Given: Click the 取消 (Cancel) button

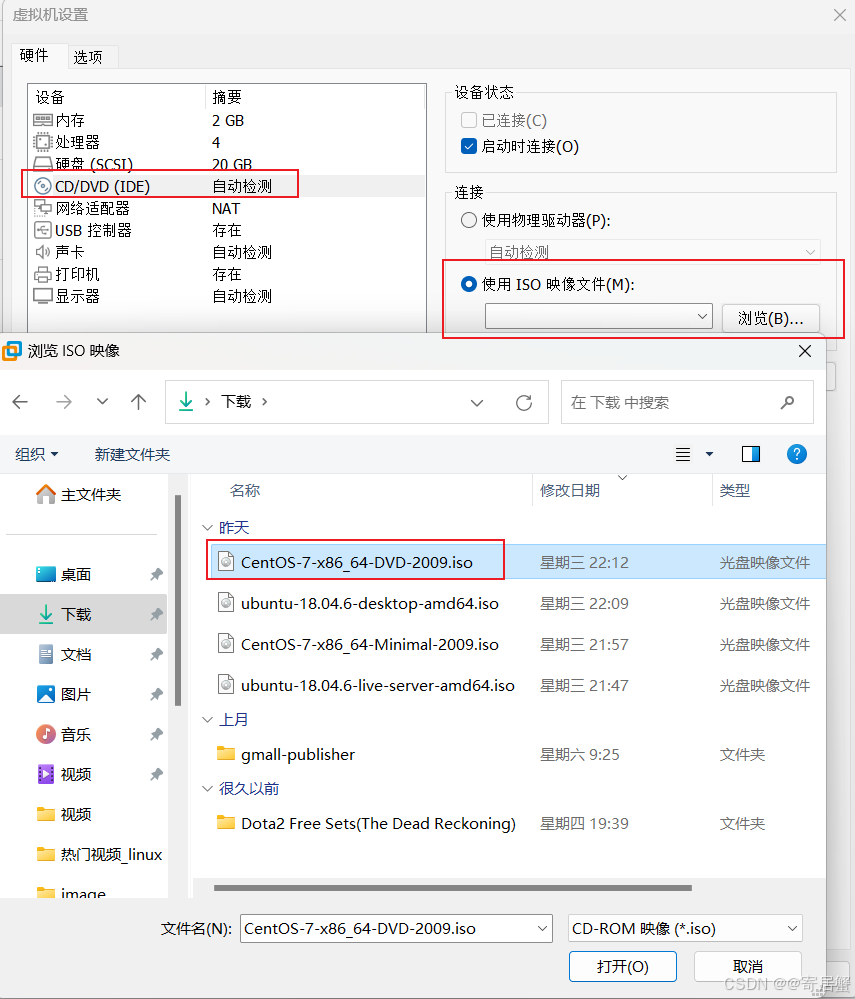Looking at the screenshot, I should coord(747,967).
